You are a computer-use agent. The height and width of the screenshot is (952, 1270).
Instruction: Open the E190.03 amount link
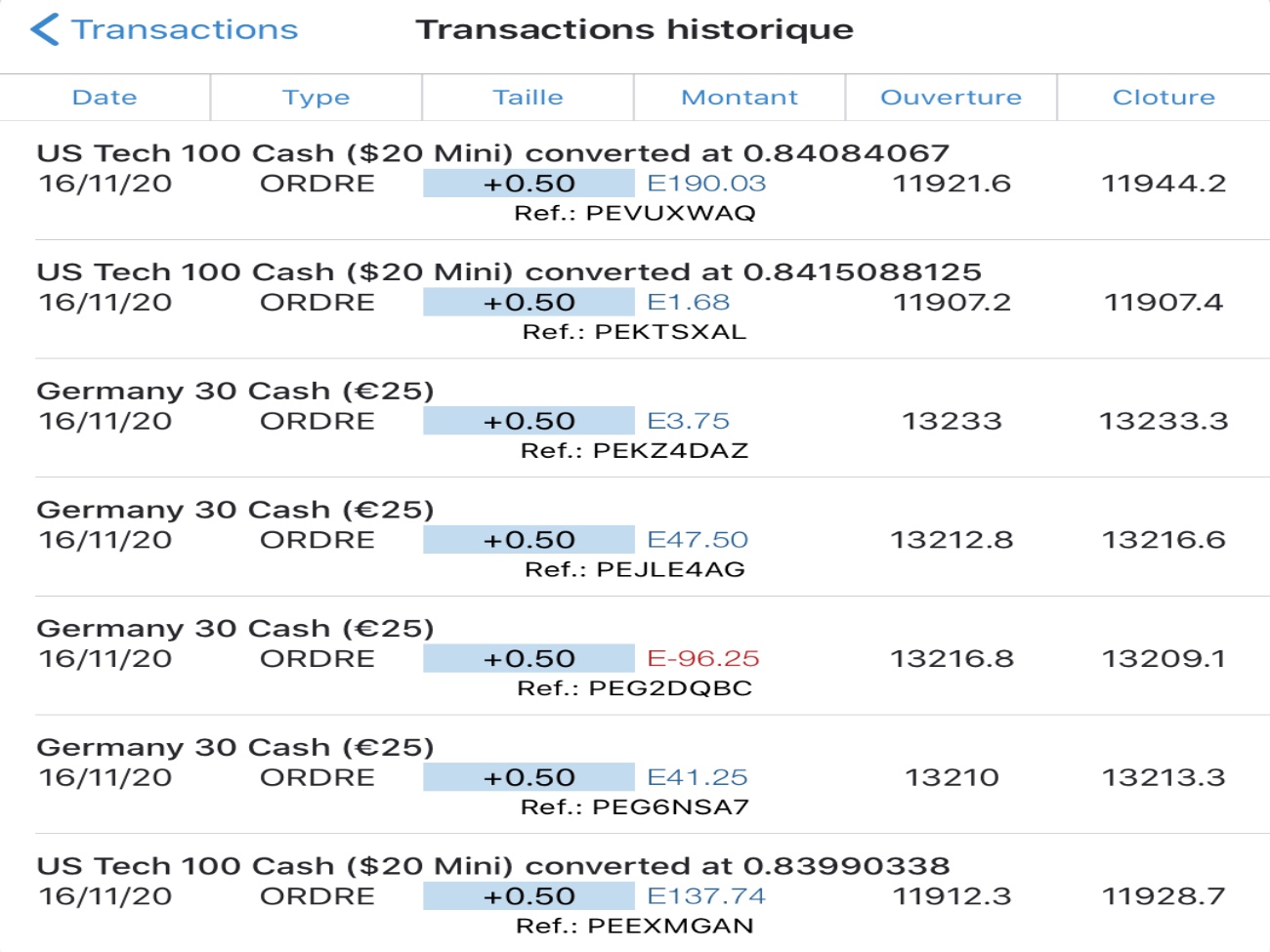click(706, 184)
